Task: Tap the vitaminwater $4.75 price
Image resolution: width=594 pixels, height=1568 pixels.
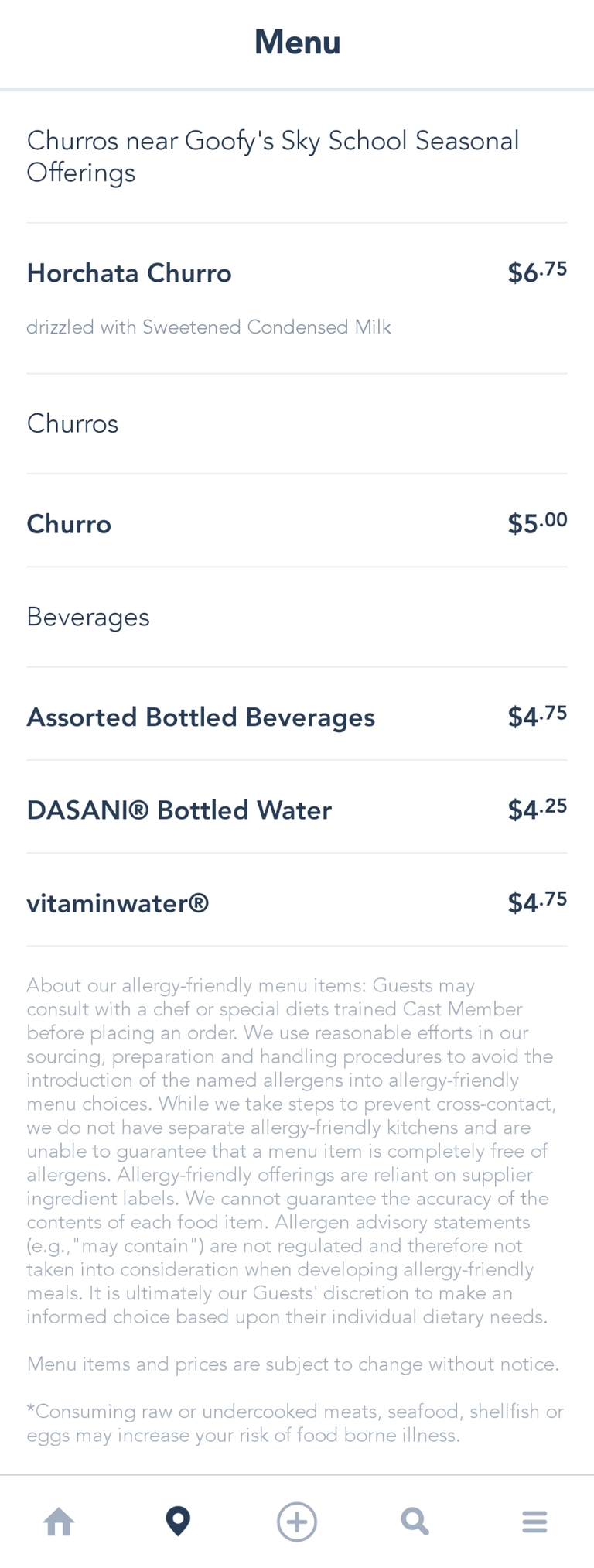Action: (x=537, y=902)
